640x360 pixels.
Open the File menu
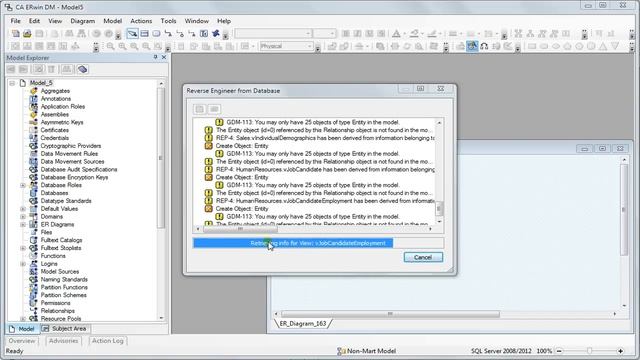(x=16, y=21)
